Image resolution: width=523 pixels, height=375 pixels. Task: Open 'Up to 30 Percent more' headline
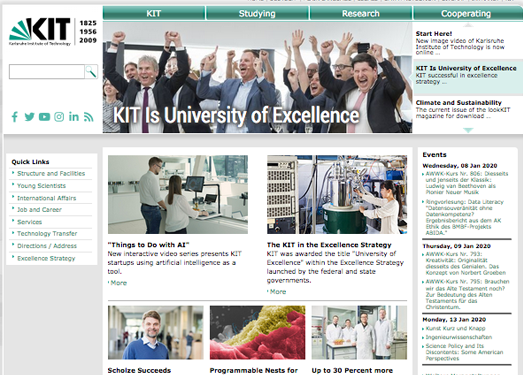[352, 370]
